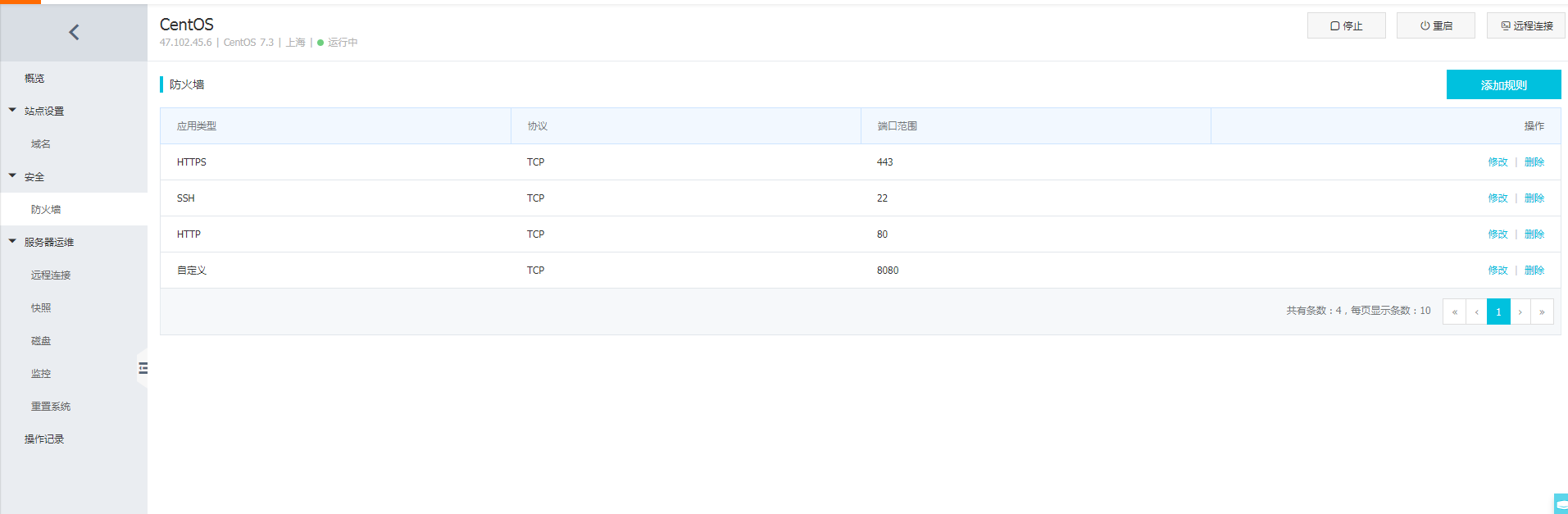This screenshot has height=514, width=1568.
Task: Click the IP address 47.102.45.6
Action: pos(185,43)
